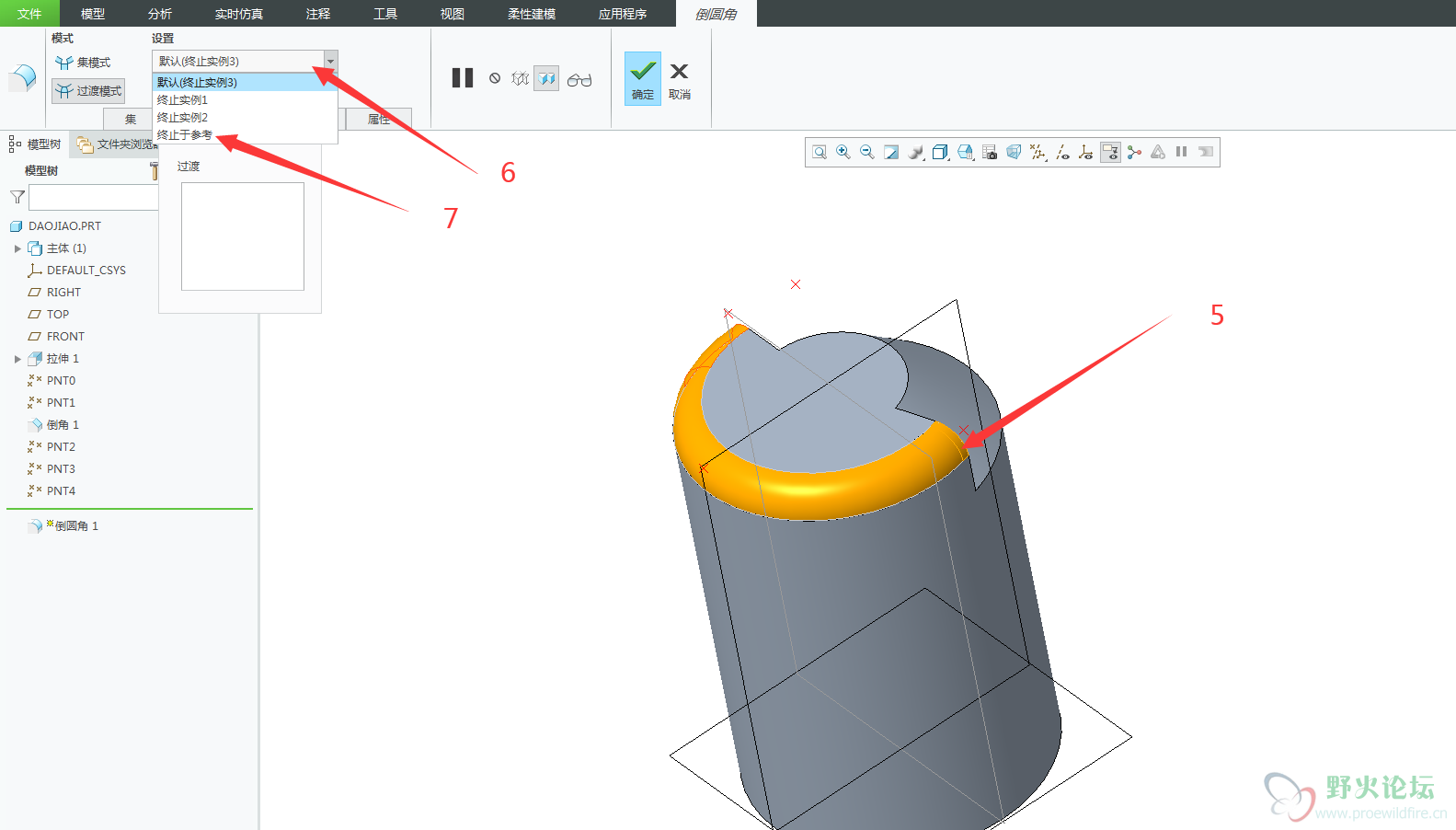Choose 终止实例2 from the dropdown list
1456x830 pixels.
click(x=245, y=117)
